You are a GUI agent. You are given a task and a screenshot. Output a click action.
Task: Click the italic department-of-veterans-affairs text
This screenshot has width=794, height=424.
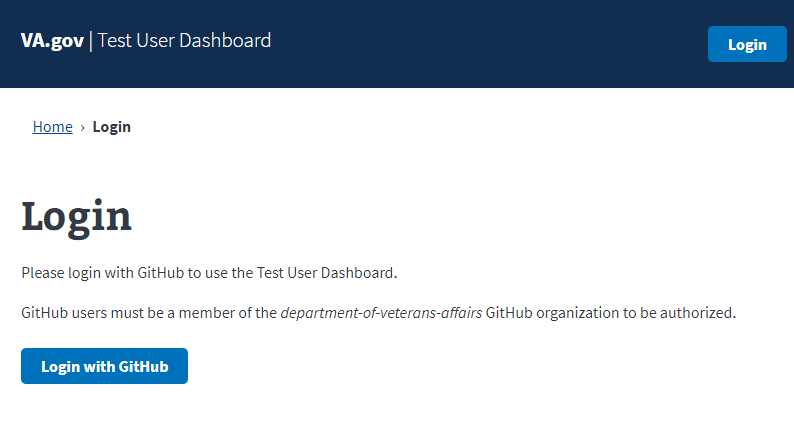pyautogui.click(x=381, y=313)
